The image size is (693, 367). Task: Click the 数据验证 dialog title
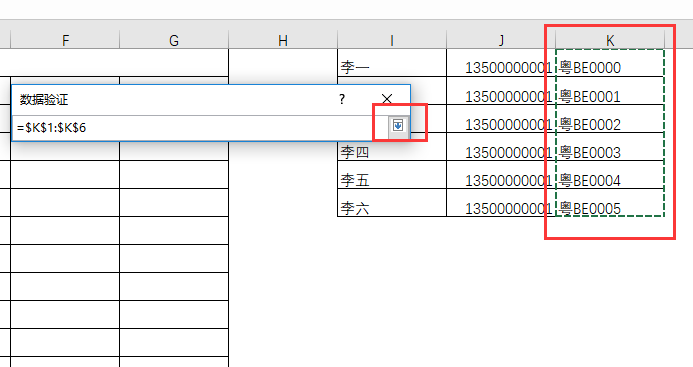(44, 99)
